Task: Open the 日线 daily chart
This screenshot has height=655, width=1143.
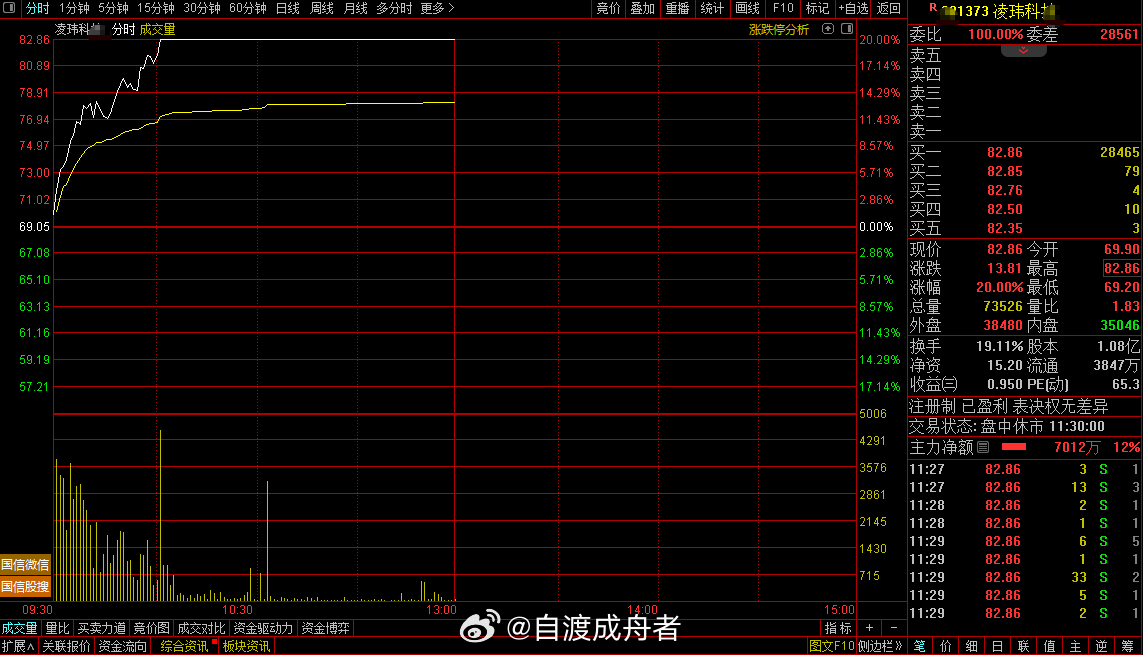Action: pyautogui.click(x=287, y=8)
